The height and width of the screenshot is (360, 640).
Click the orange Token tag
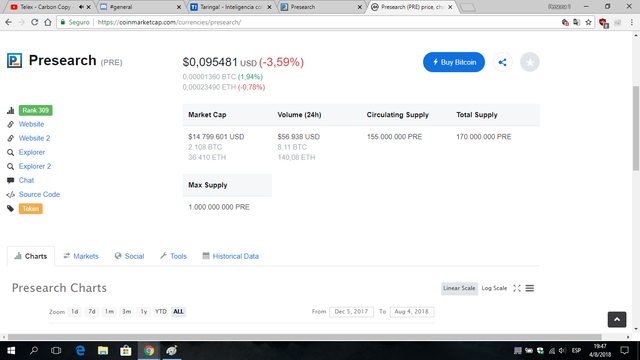[x=31, y=209]
